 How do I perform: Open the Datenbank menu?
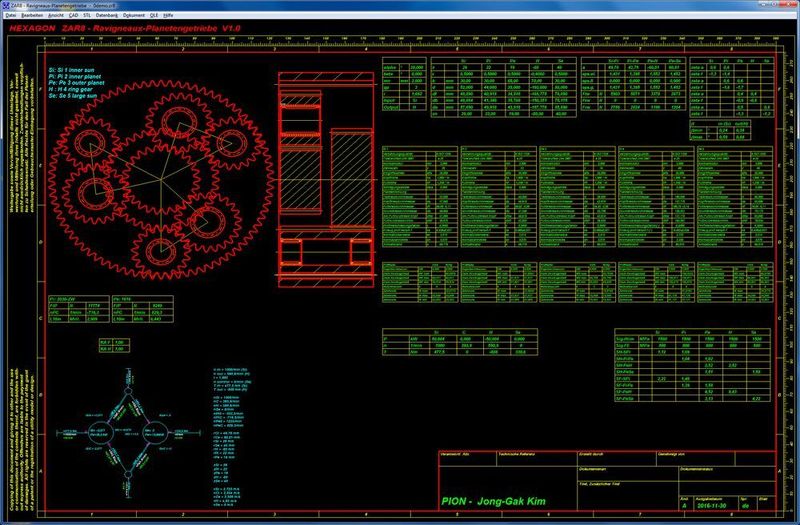pos(107,16)
